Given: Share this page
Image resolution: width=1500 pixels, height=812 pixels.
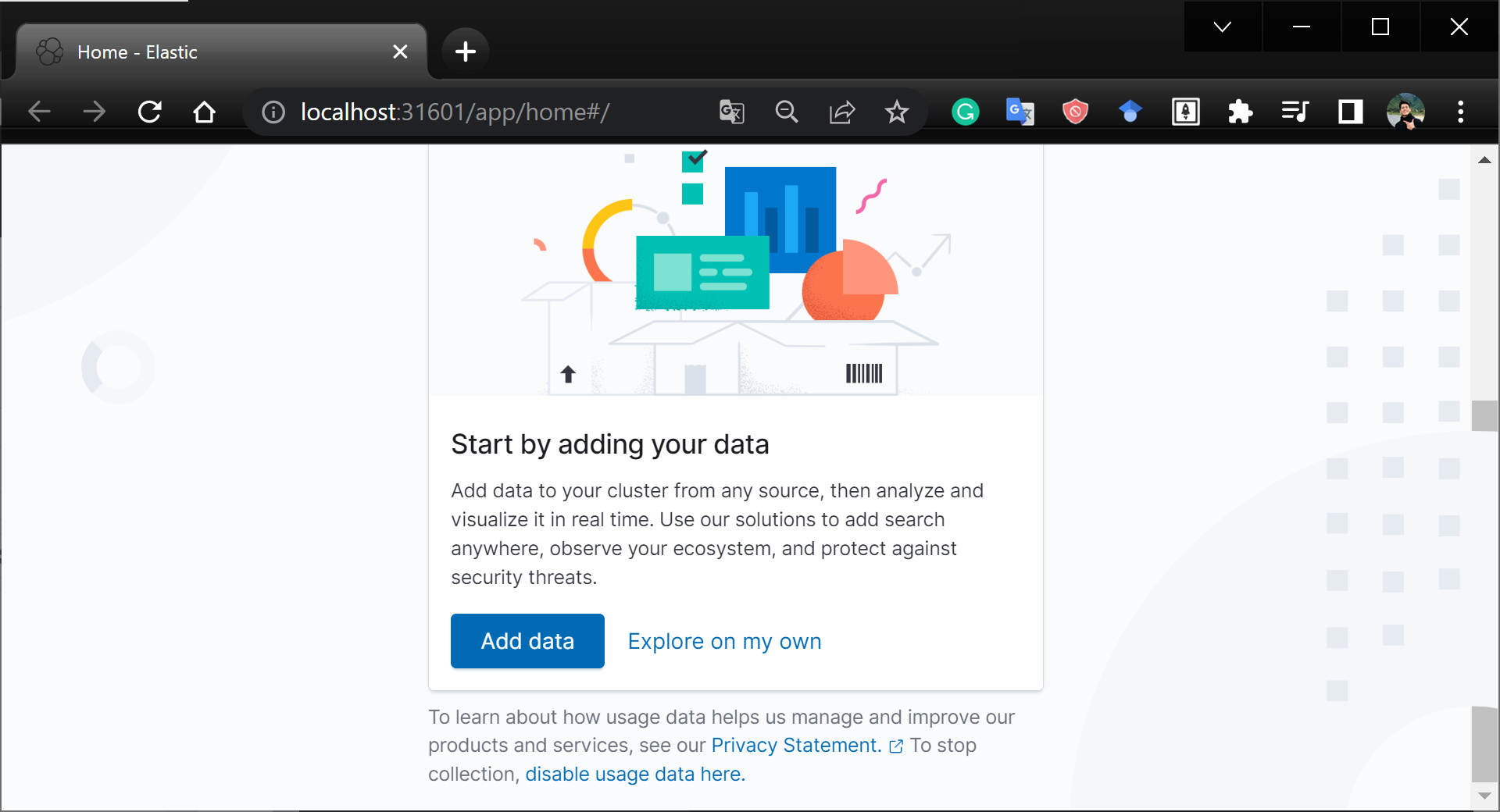Looking at the screenshot, I should coord(842,112).
